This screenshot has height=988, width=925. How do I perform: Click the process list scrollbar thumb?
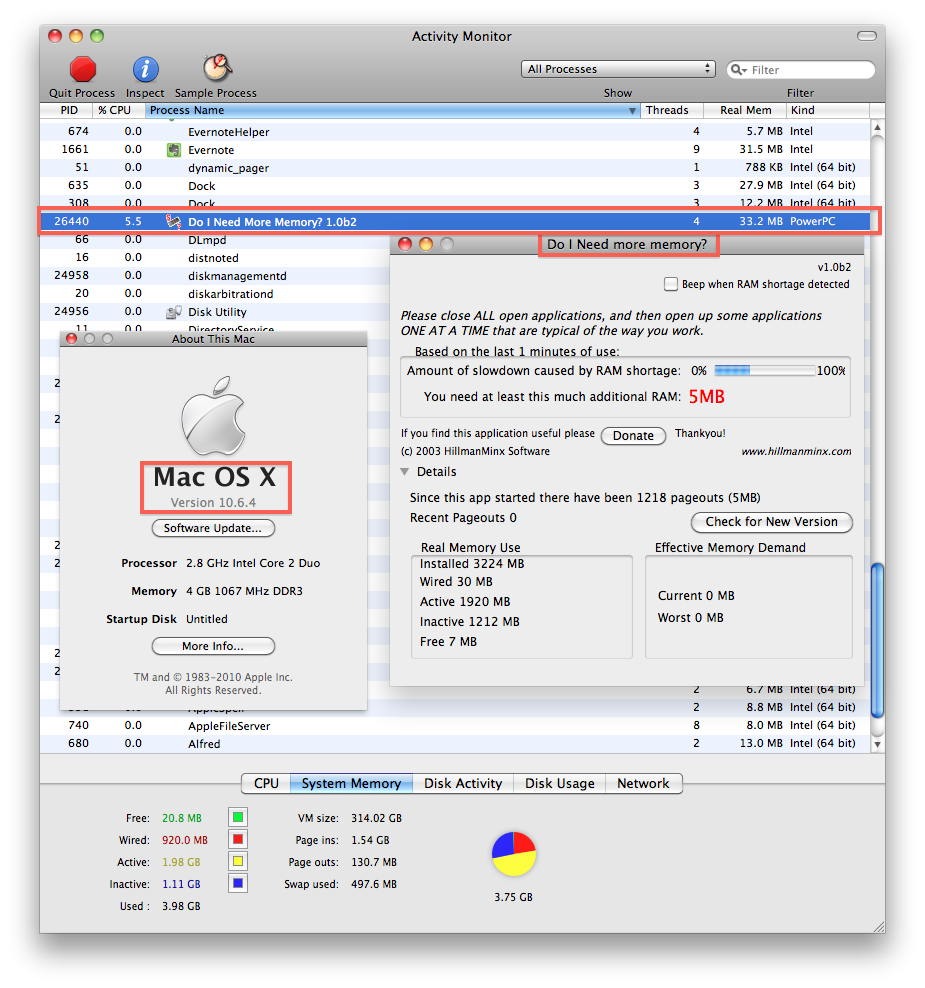pyautogui.click(x=876, y=640)
